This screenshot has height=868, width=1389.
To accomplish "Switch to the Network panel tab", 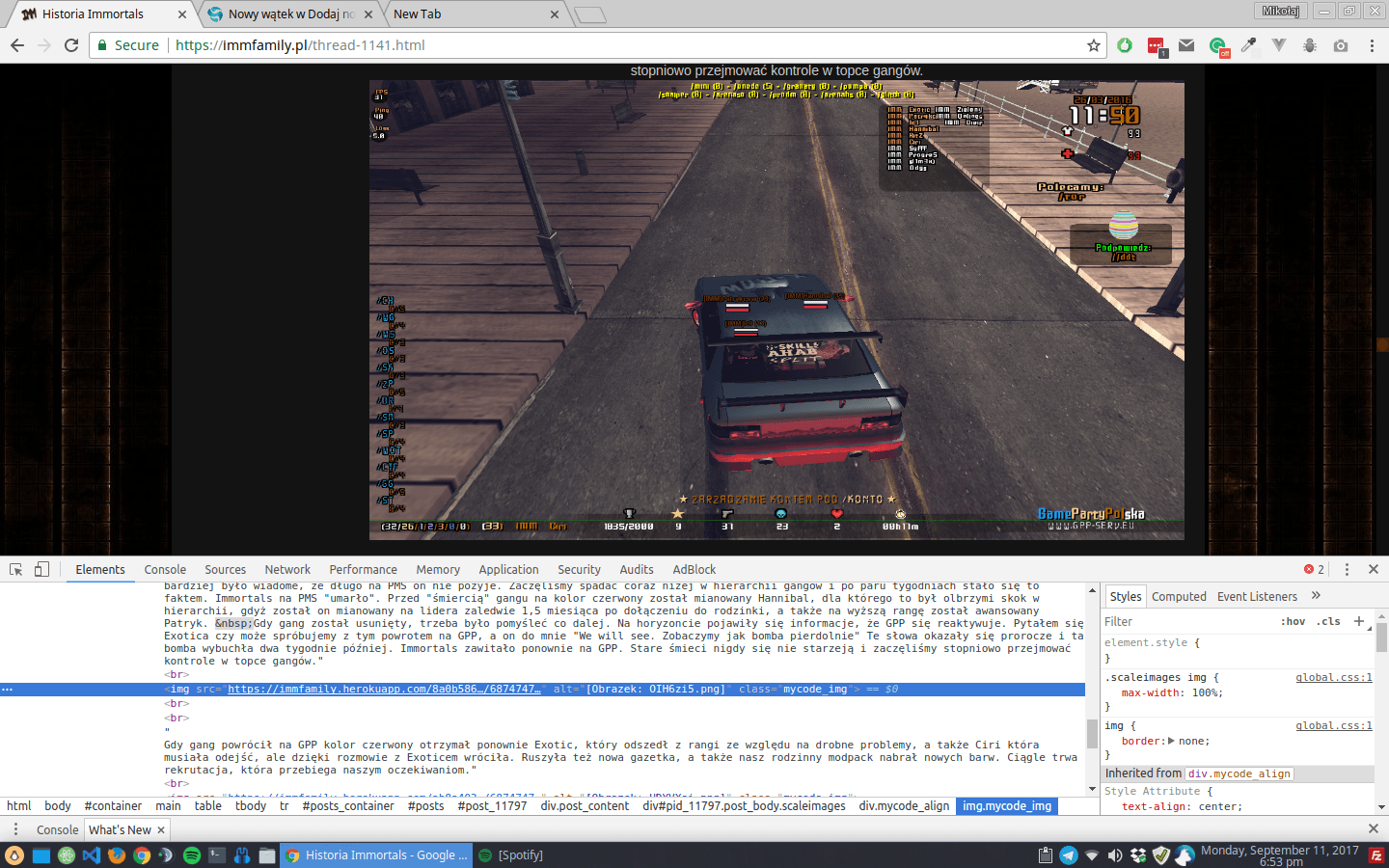I will coord(287,570).
